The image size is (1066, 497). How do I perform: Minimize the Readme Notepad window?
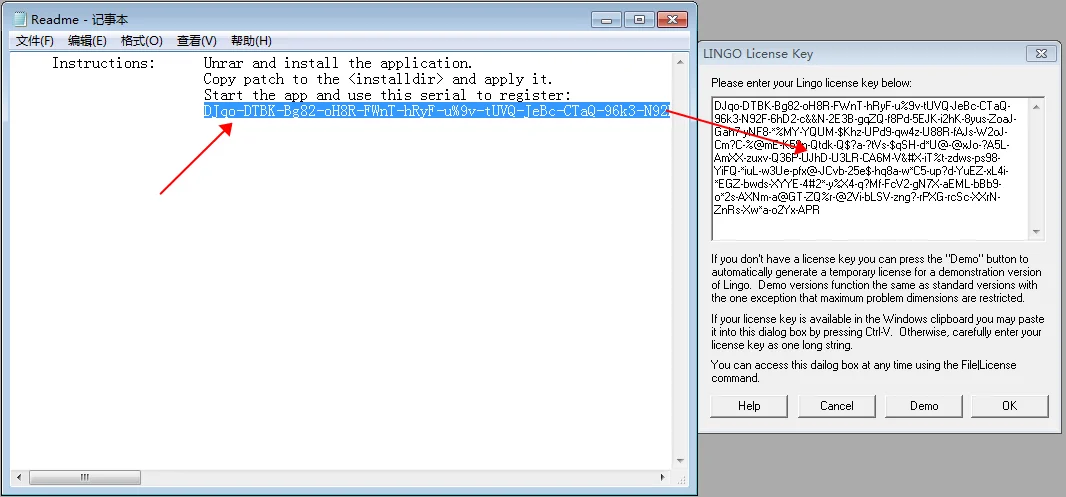607,19
